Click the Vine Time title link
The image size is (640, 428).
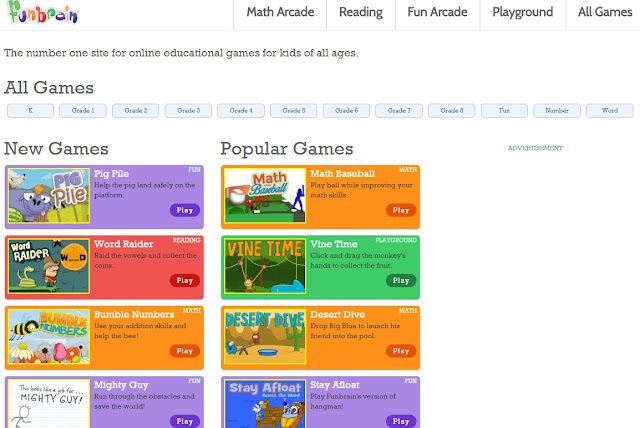point(334,244)
